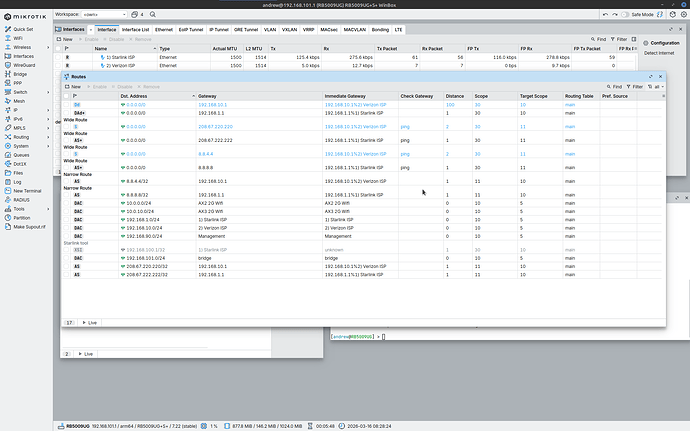690x431 pixels.
Task: Toggle the Safe Mode switch
Action: [625, 15]
